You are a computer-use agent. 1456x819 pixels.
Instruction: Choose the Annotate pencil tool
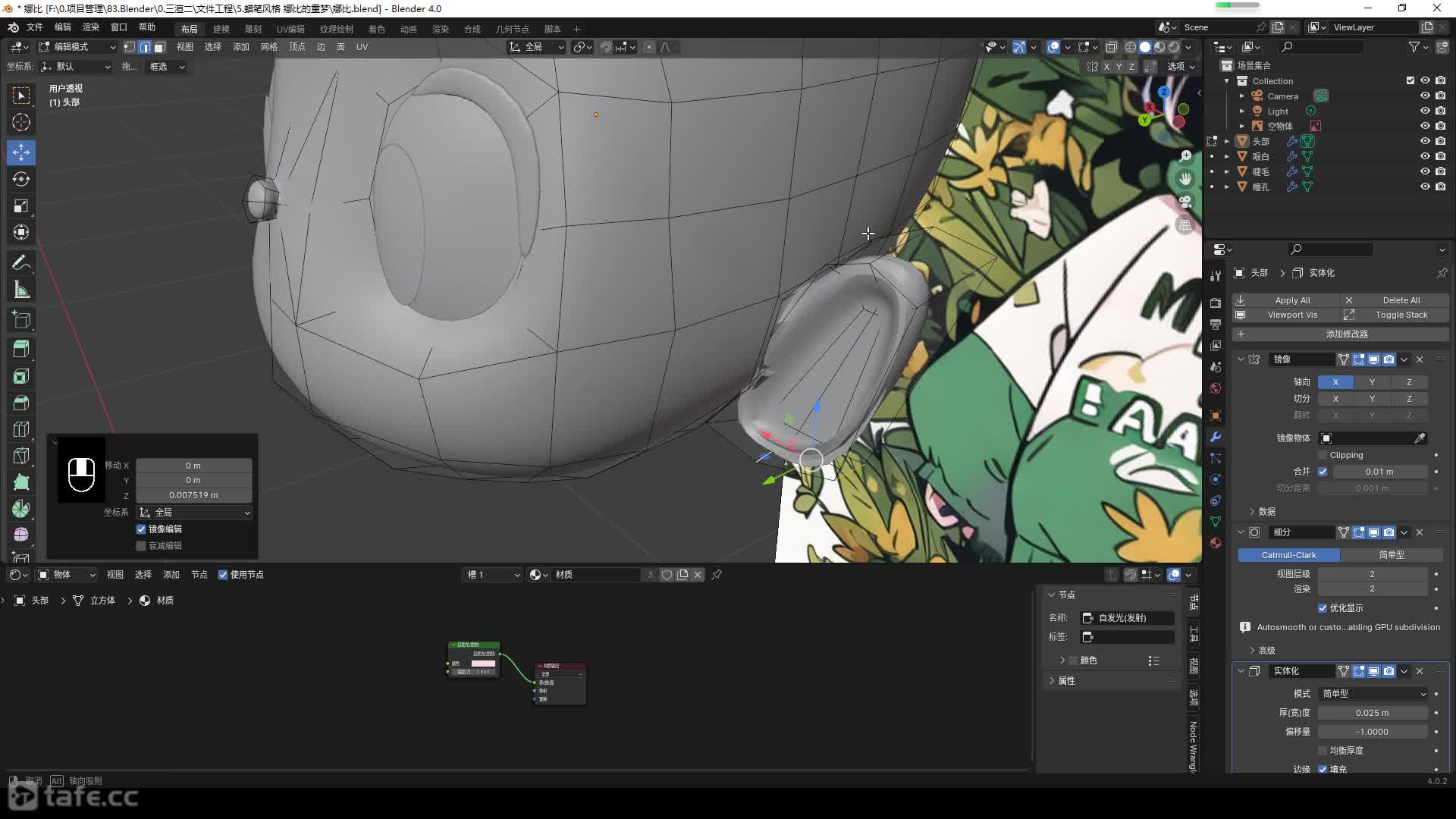click(21, 262)
